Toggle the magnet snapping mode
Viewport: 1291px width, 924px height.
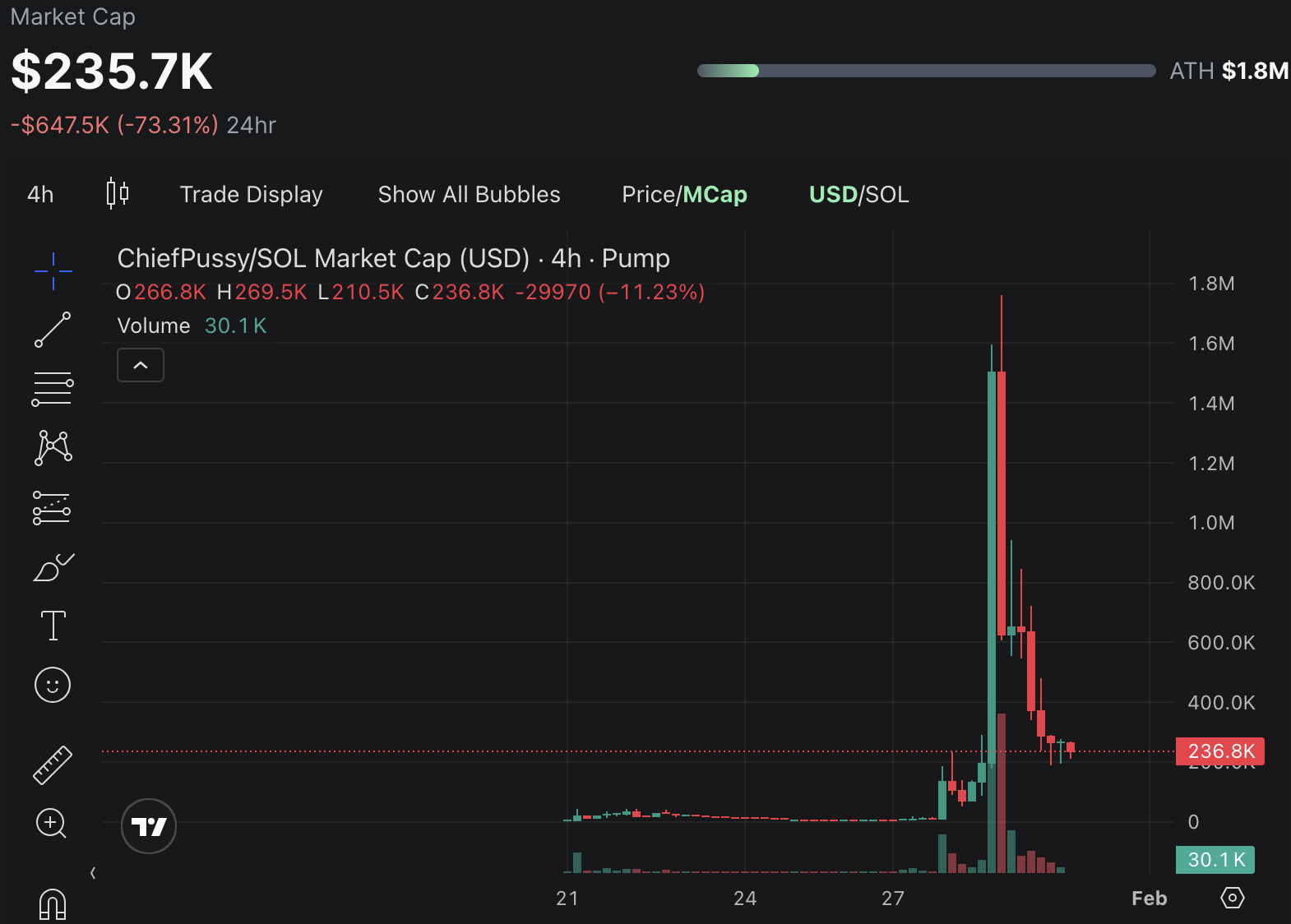point(53,904)
